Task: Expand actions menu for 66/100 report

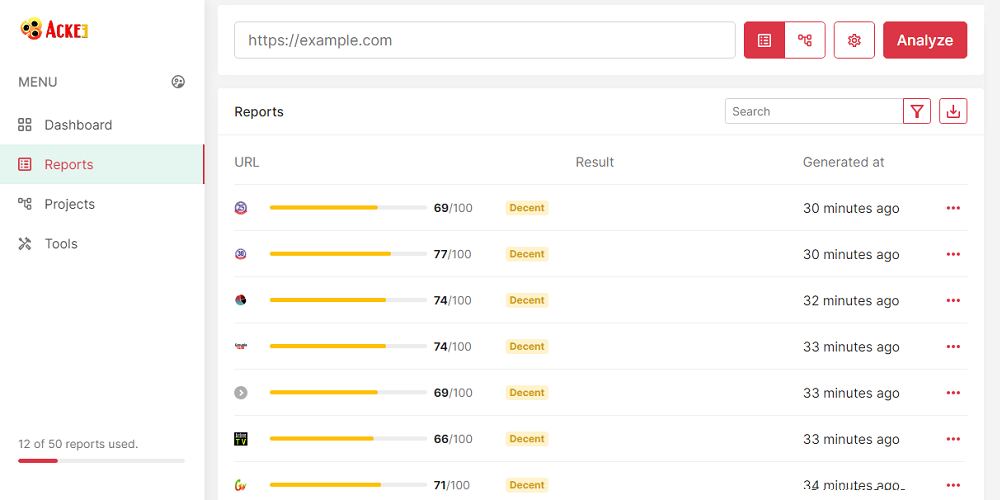Action: pyautogui.click(x=953, y=439)
